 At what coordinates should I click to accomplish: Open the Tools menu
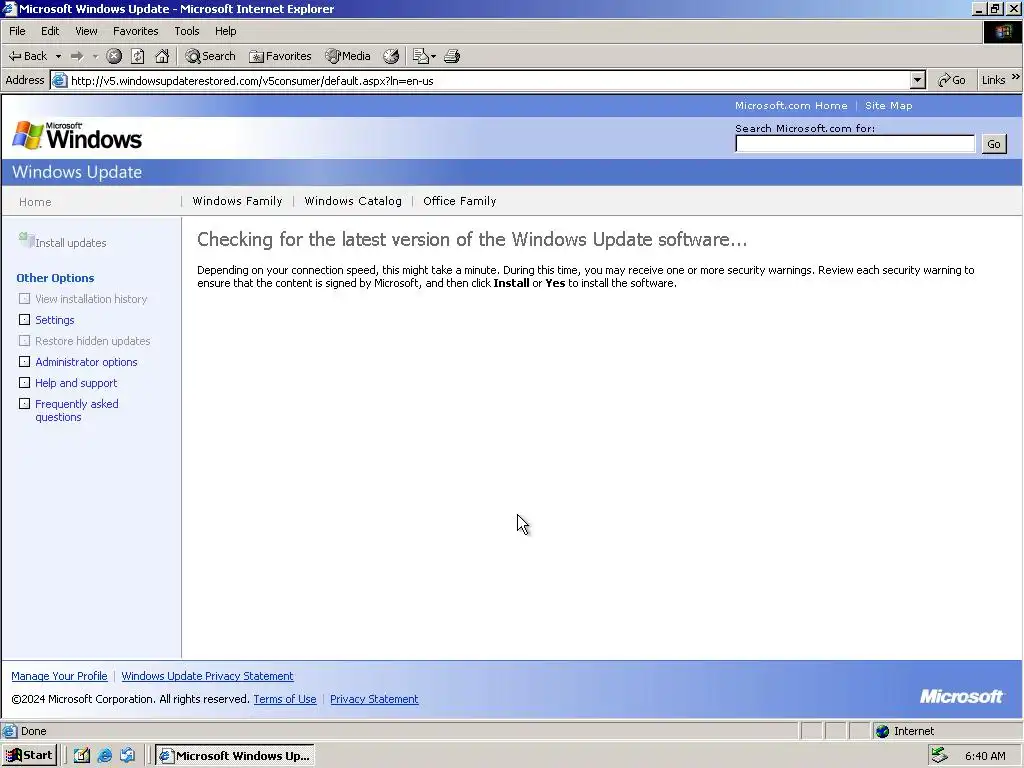click(x=187, y=31)
